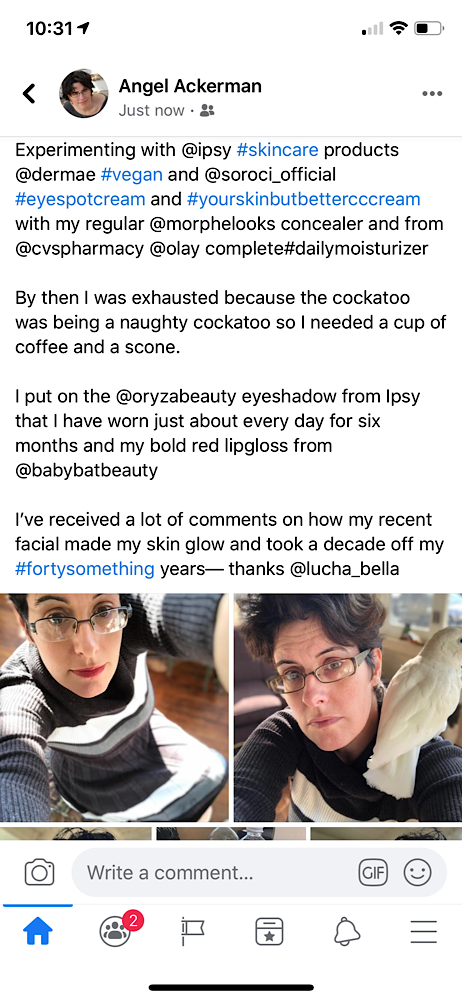462x1000 pixels.
Task: Open the Pages flag icon
Action: [x=192, y=932]
